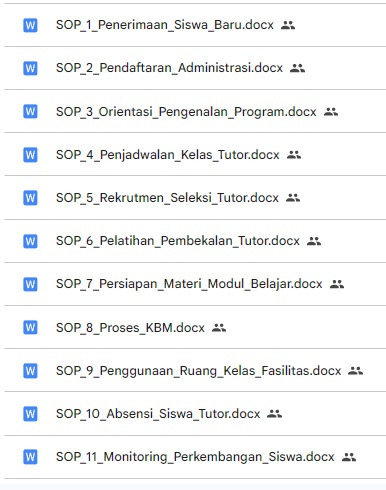This screenshot has width=386, height=490.
Task: Click shared-people icon on SOP_7_Persiapan_Materi_Modul_Belajar row
Action: tap(337, 284)
